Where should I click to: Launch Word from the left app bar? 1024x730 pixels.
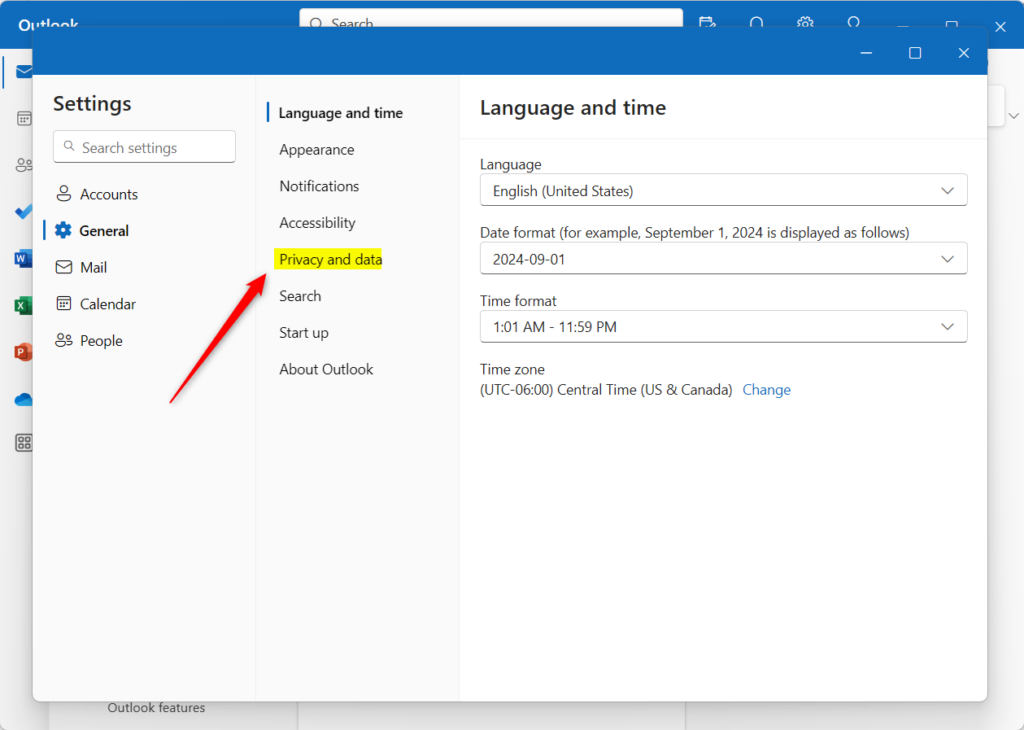[x=22, y=259]
